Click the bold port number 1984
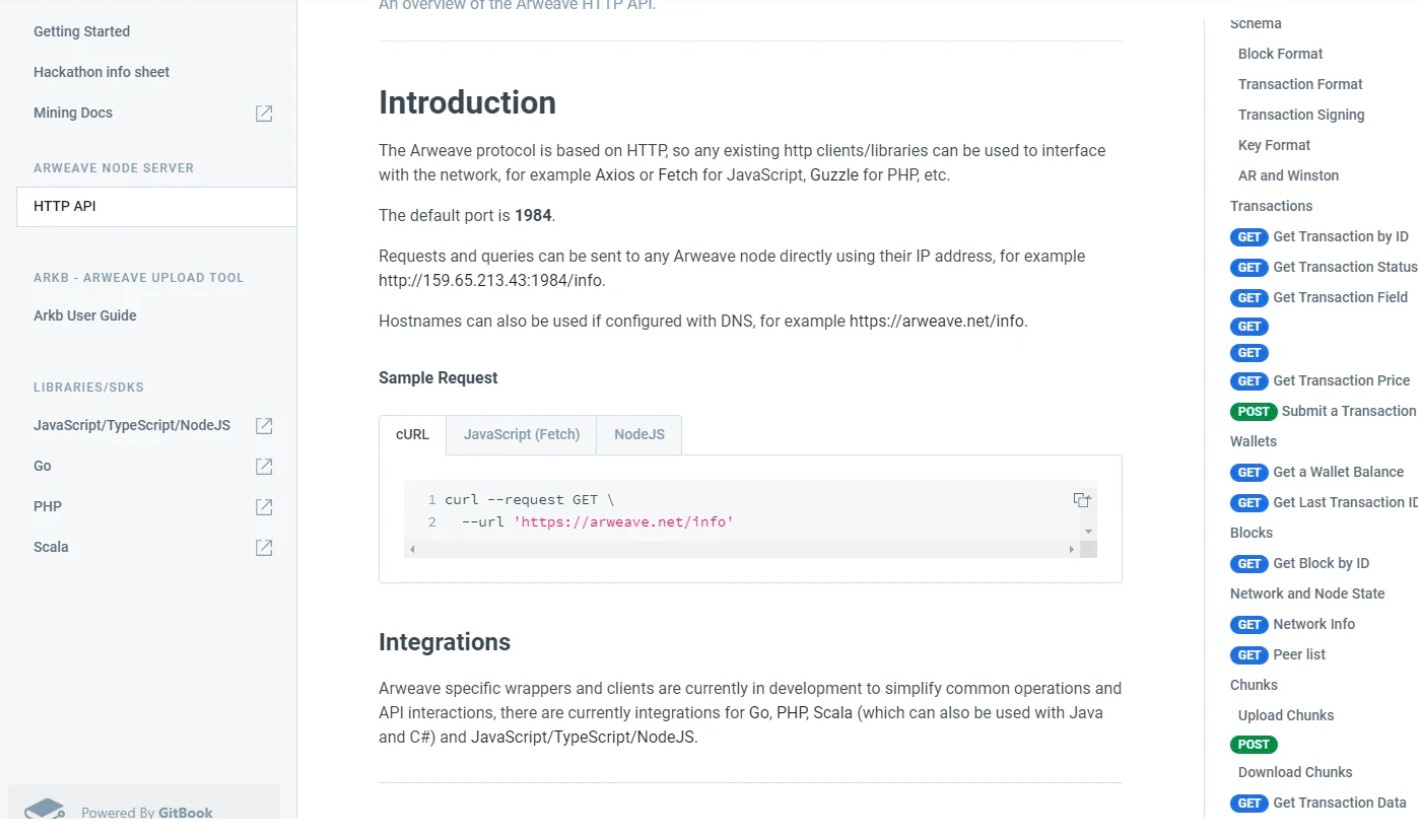 (533, 216)
